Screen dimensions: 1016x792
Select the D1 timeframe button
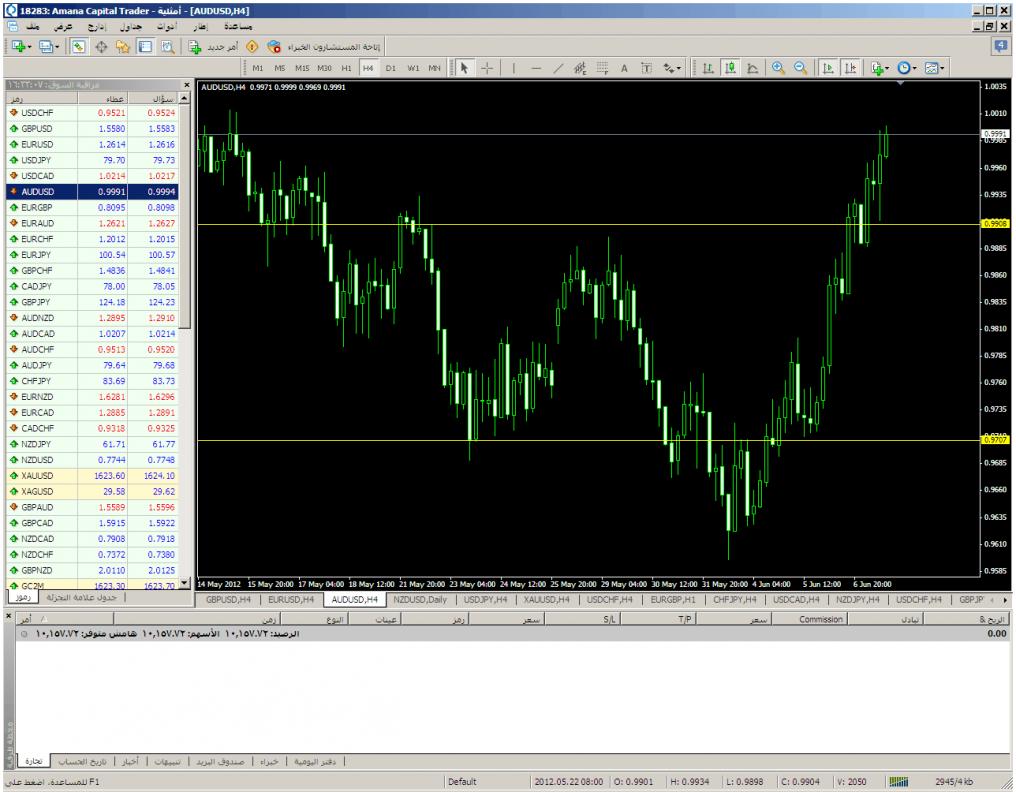pyautogui.click(x=391, y=67)
